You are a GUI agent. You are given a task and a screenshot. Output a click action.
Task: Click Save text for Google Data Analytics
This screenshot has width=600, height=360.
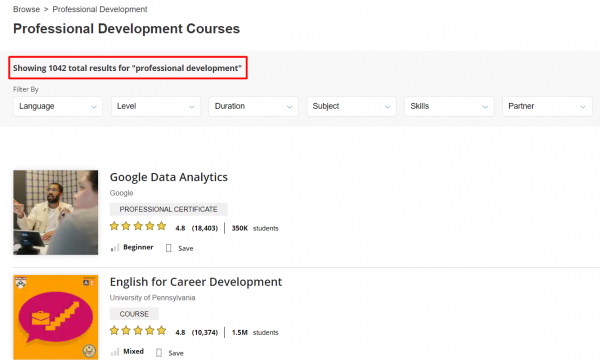click(x=186, y=249)
